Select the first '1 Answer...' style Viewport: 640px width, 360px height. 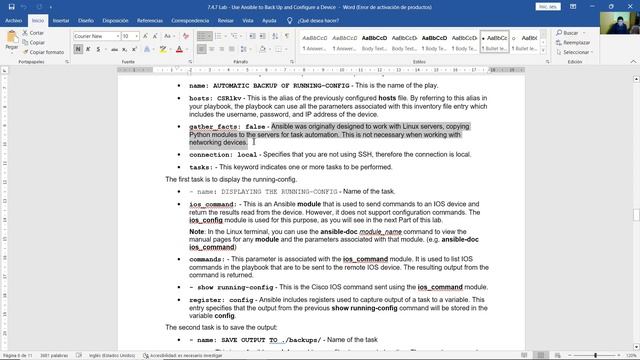(x=314, y=42)
